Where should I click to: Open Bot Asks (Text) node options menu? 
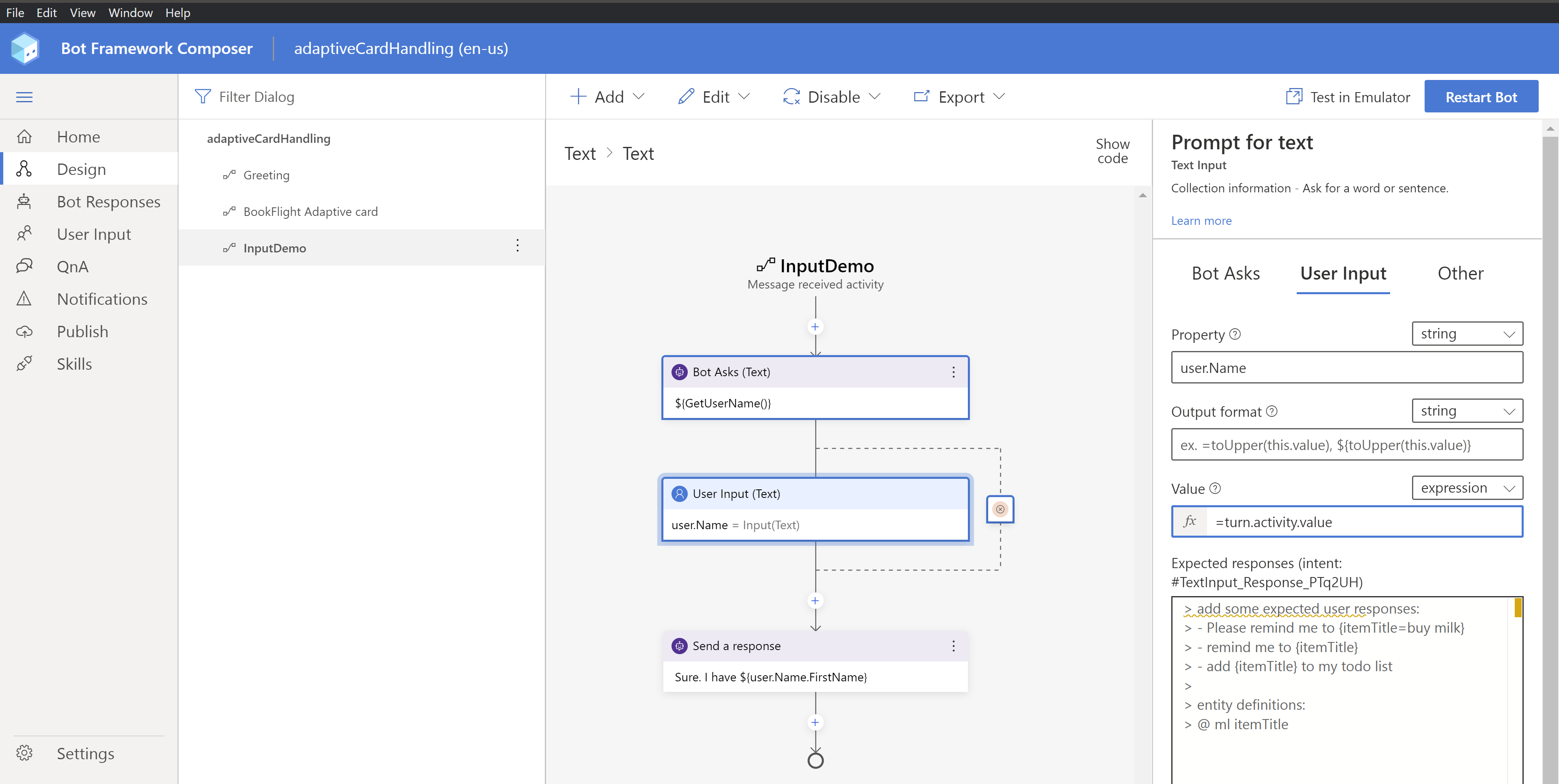point(953,372)
